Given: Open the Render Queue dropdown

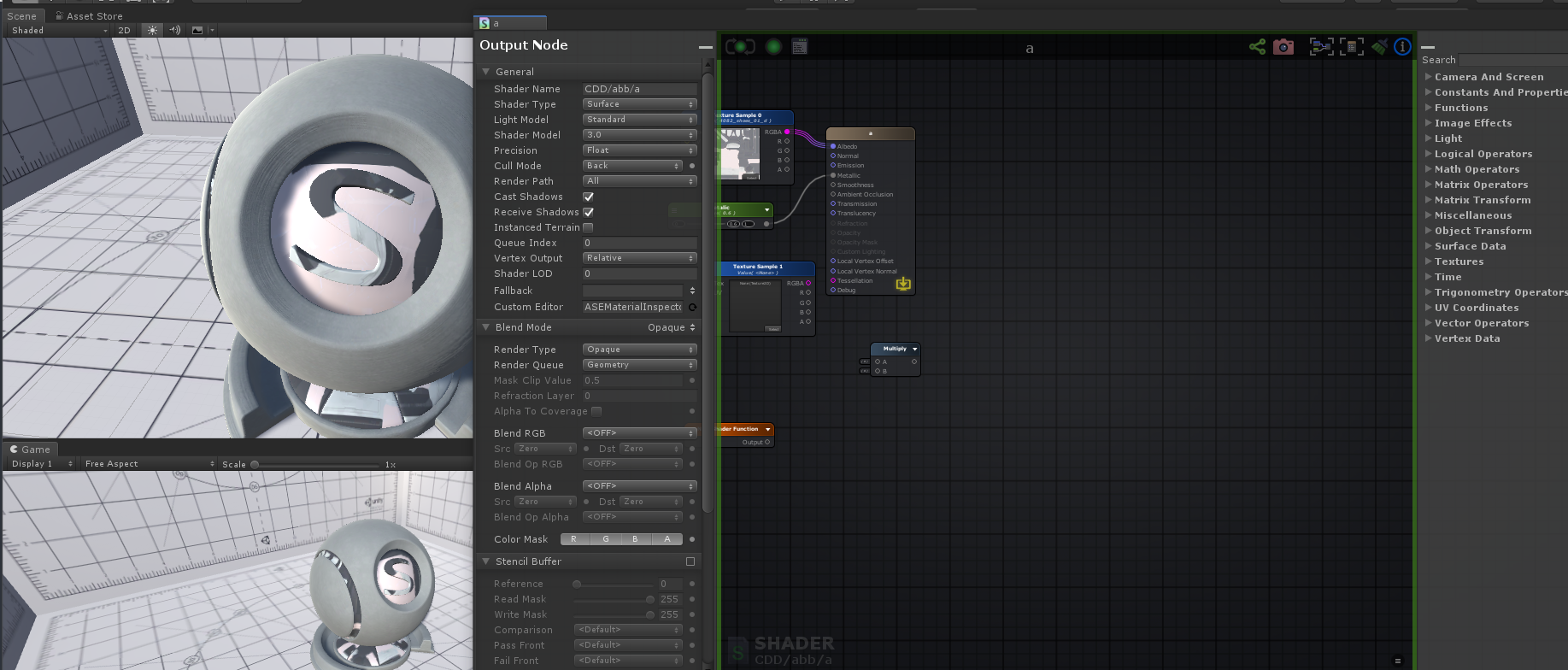Looking at the screenshot, I should [x=640, y=365].
